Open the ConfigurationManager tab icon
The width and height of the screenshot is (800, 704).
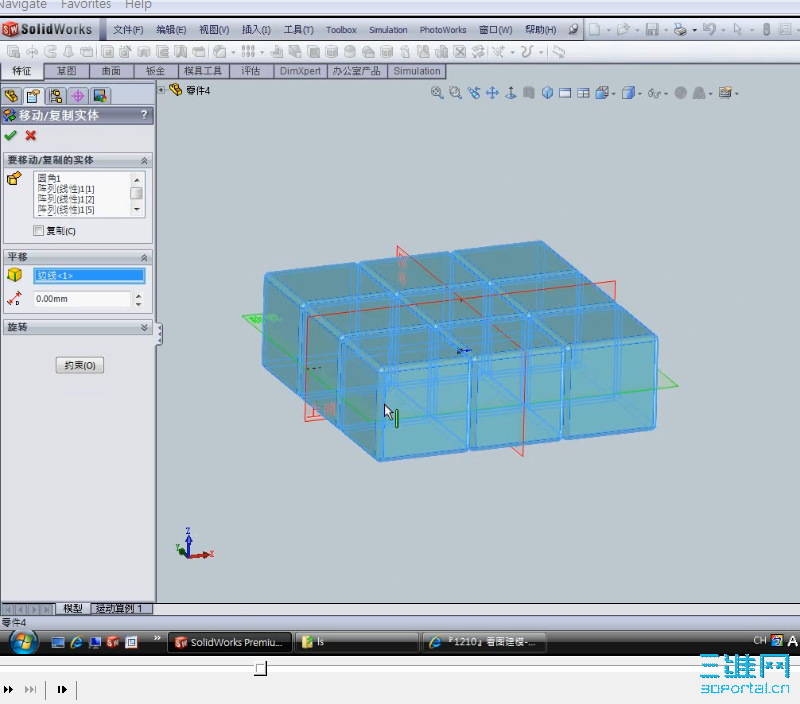[56, 96]
